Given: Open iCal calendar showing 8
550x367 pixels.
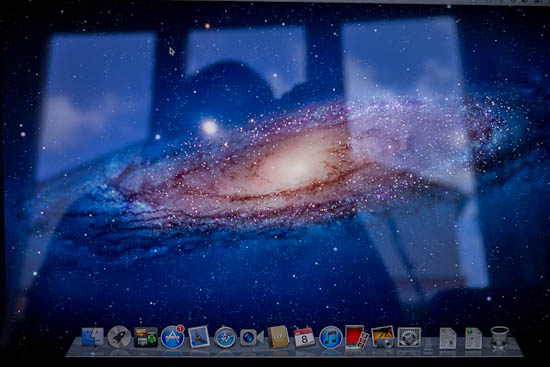Looking at the screenshot, I should pyautogui.click(x=304, y=337).
